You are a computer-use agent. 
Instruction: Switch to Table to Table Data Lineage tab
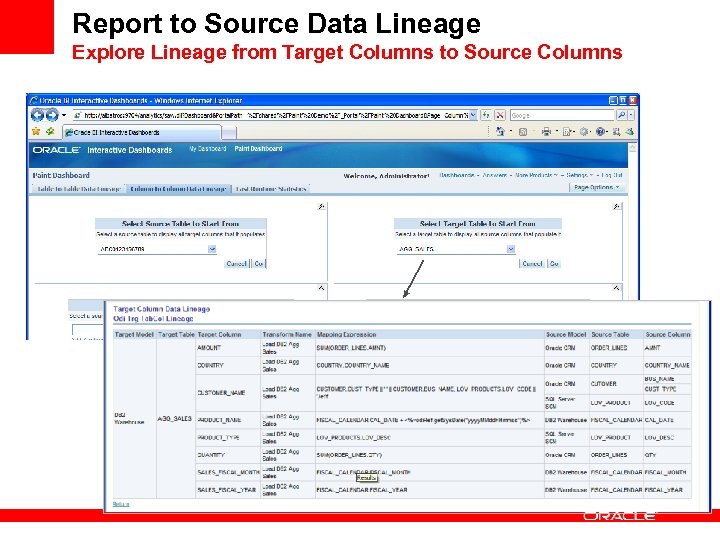point(79,189)
